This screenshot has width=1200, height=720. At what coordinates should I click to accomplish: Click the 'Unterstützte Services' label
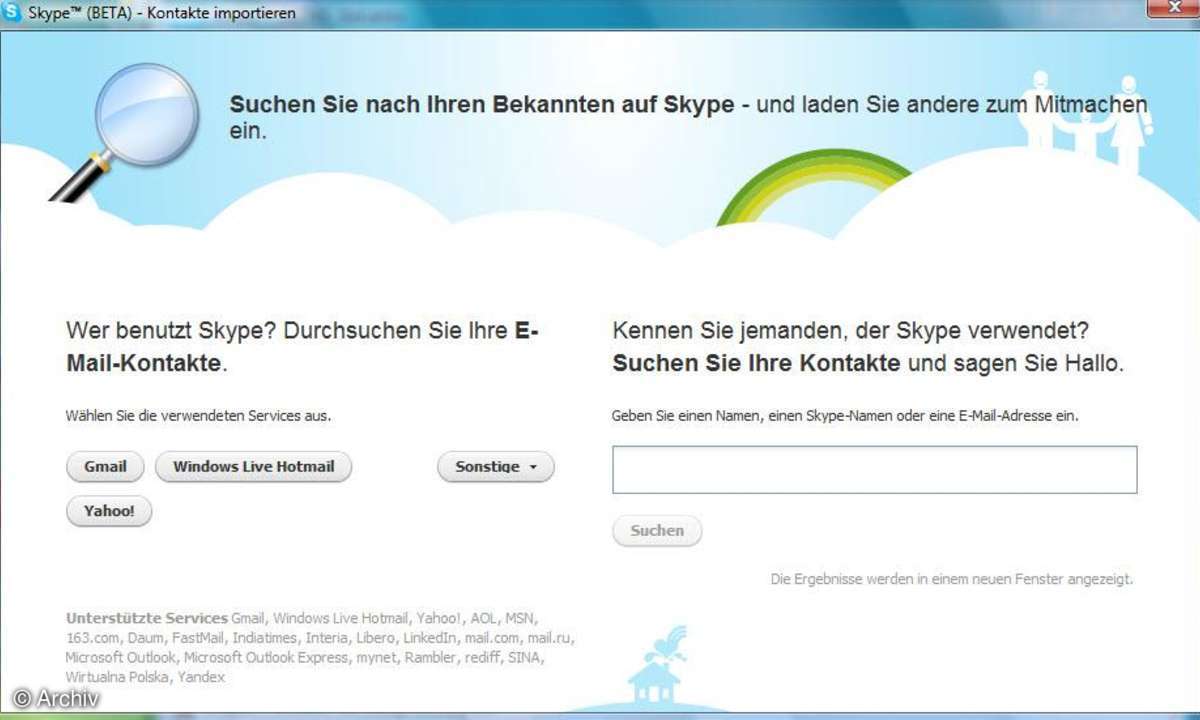(147, 618)
